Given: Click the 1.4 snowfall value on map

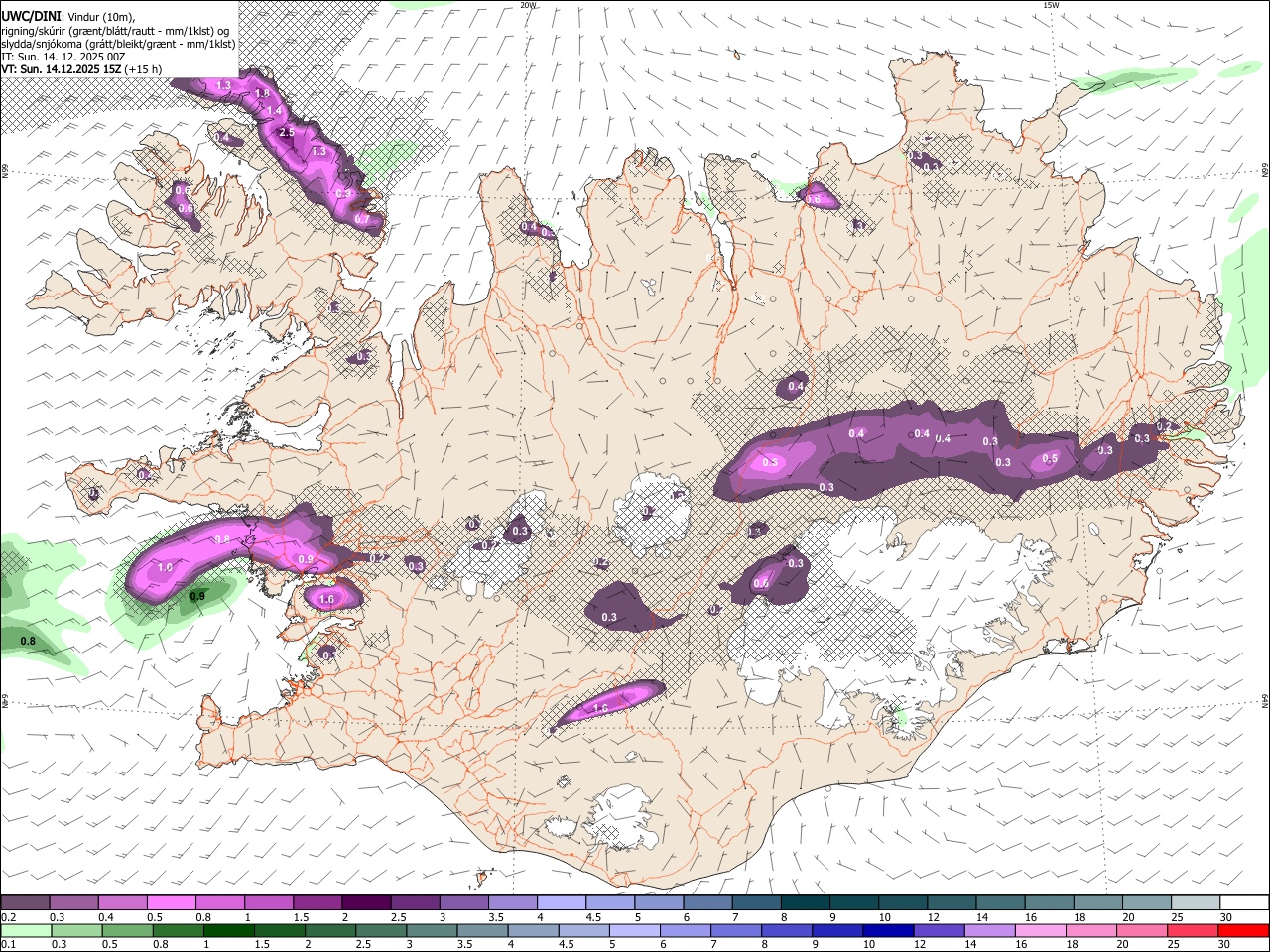Looking at the screenshot, I should coord(275,110).
